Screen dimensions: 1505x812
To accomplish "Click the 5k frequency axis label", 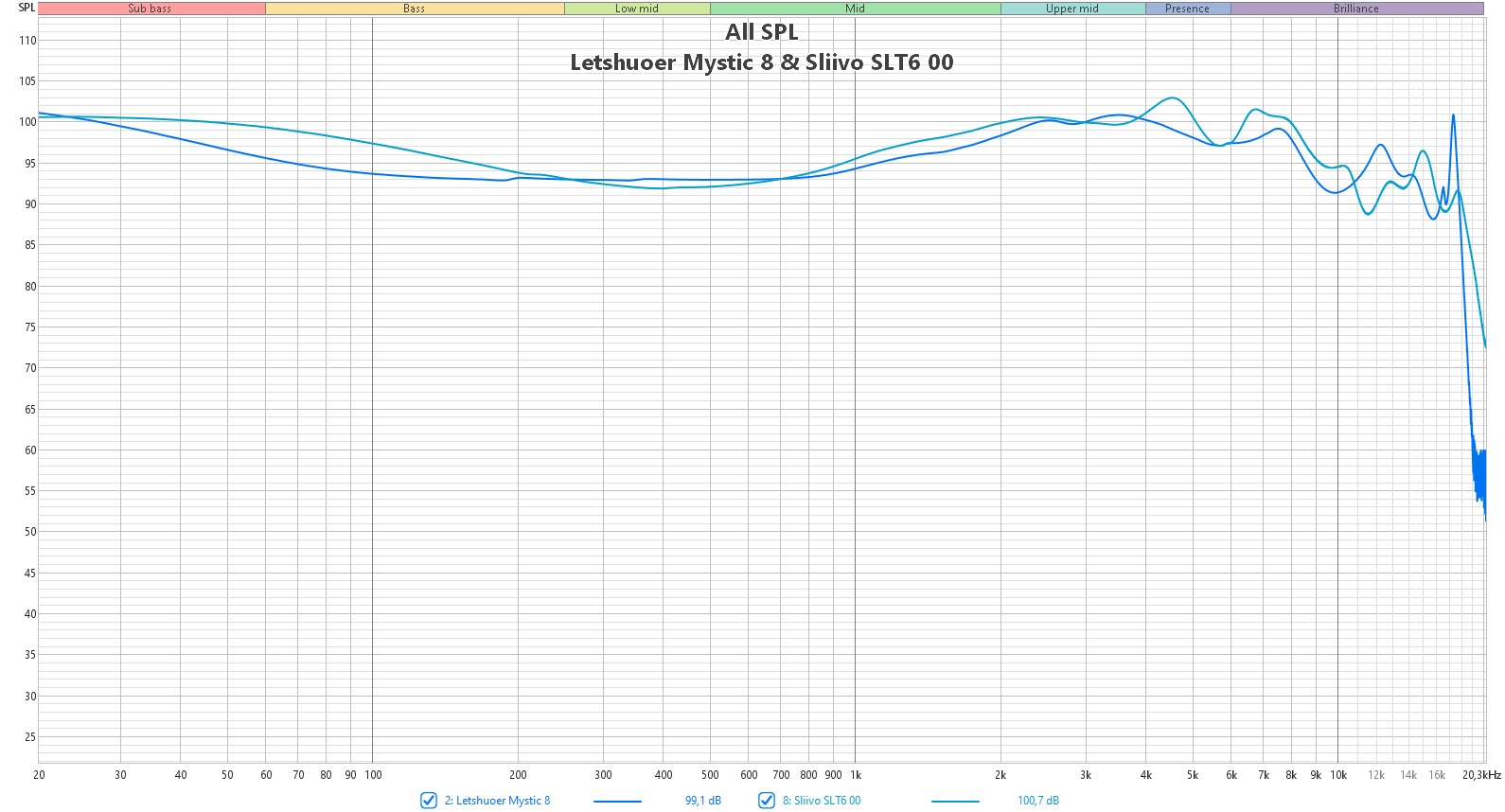I will (x=1193, y=775).
